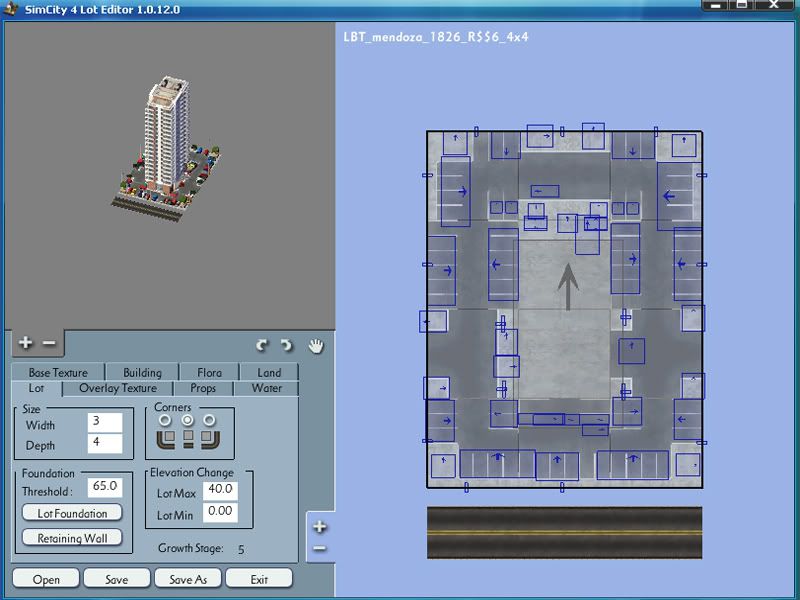The width and height of the screenshot is (800, 600).
Task: Select the hand pan tool
Action: tap(316, 346)
